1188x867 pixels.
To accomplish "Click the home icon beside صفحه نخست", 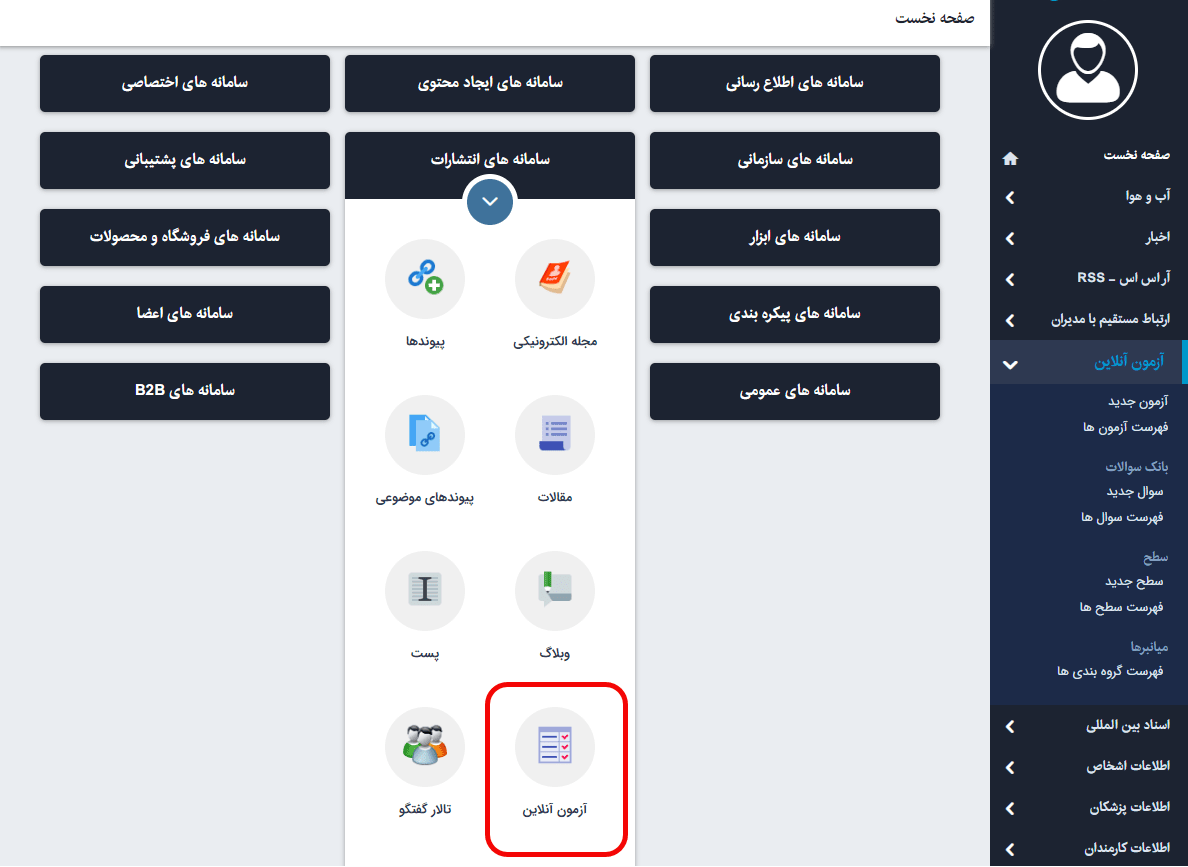I will click(x=1010, y=158).
